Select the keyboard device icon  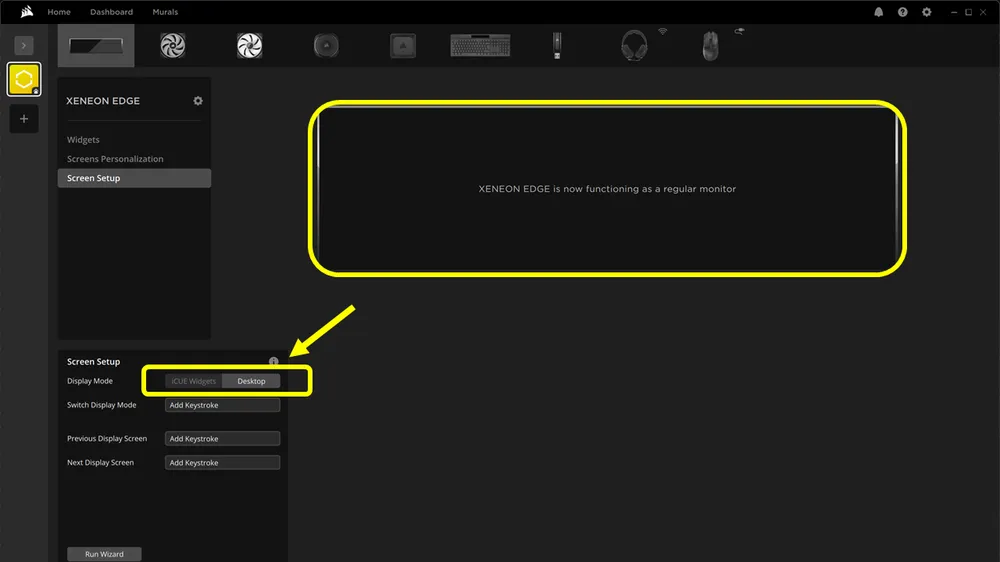pyautogui.click(x=480, y=45)
